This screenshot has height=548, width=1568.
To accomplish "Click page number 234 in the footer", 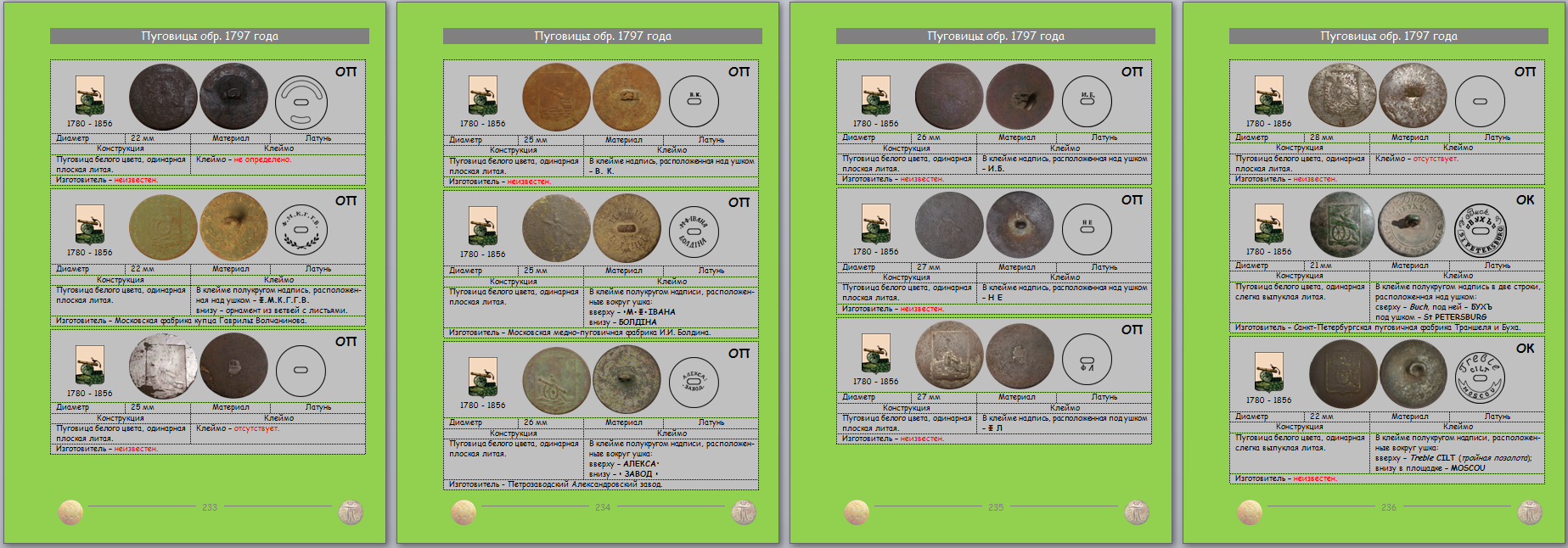I will point(602,507).
